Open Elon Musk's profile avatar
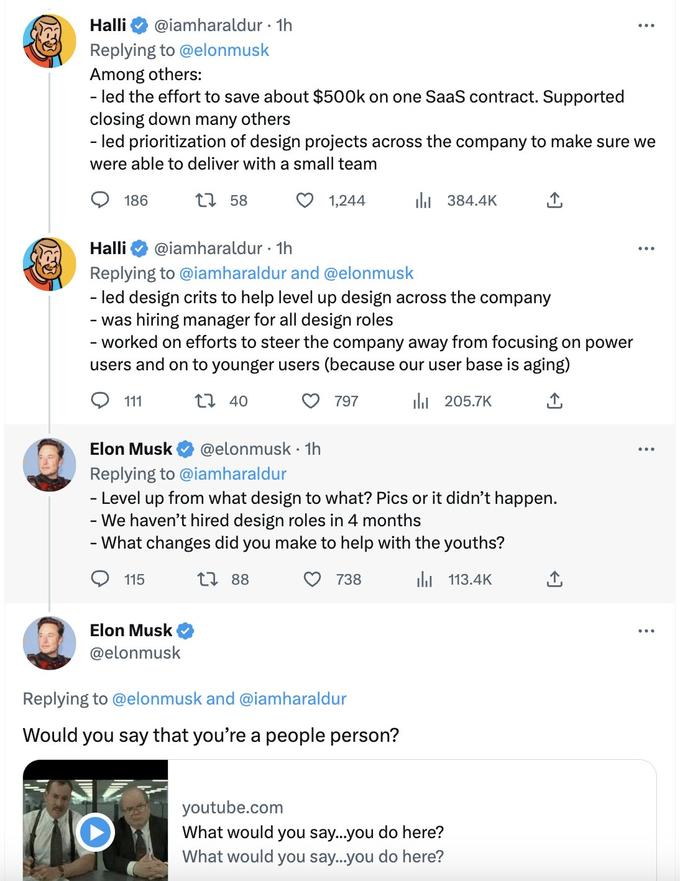This screenshot has width=680, height=881. [x=49, y=643]
